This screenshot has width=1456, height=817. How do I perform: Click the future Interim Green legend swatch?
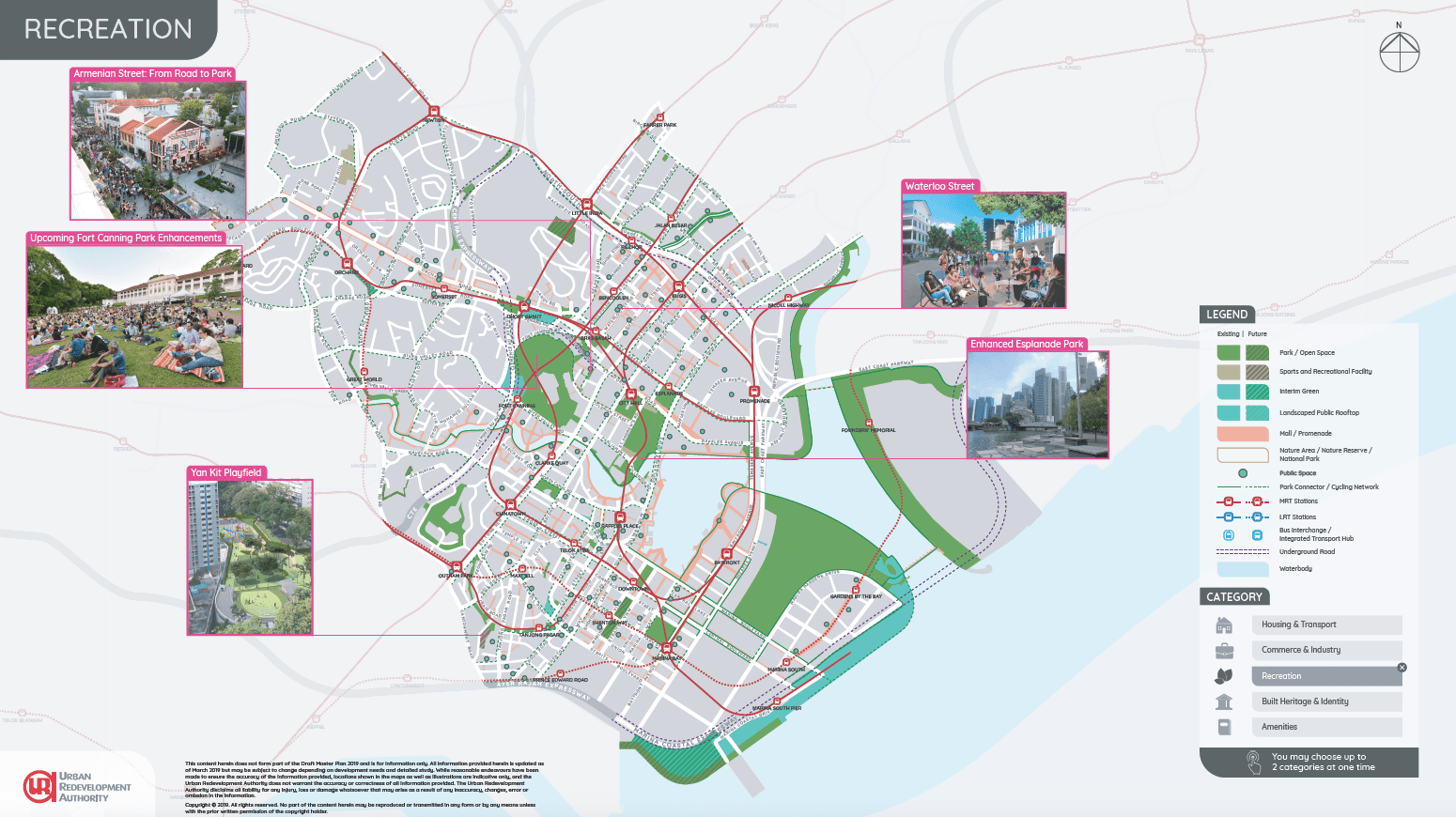pos(1257,392)
